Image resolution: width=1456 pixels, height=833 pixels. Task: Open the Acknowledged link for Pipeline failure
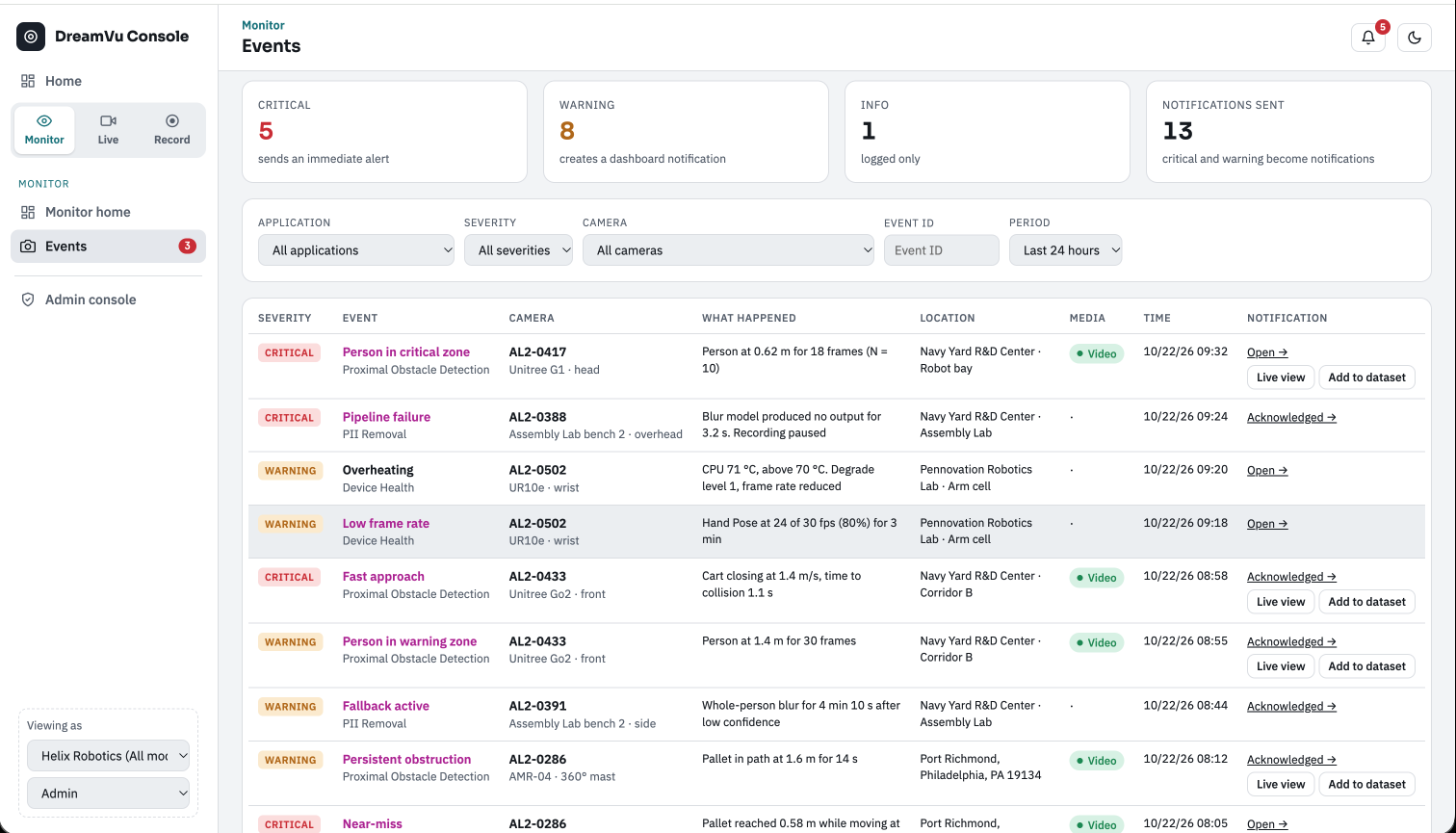(x=1291, y=417)
